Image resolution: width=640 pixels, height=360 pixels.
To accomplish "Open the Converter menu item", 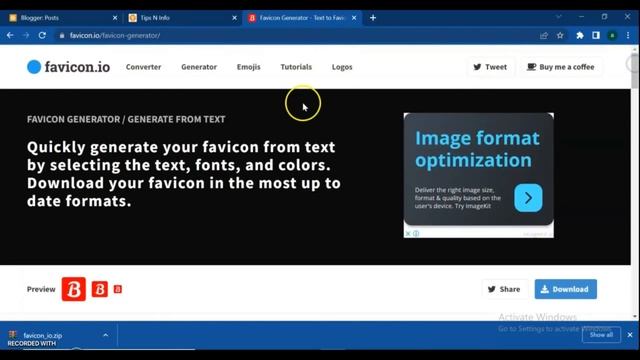I will tap(143, 67).
